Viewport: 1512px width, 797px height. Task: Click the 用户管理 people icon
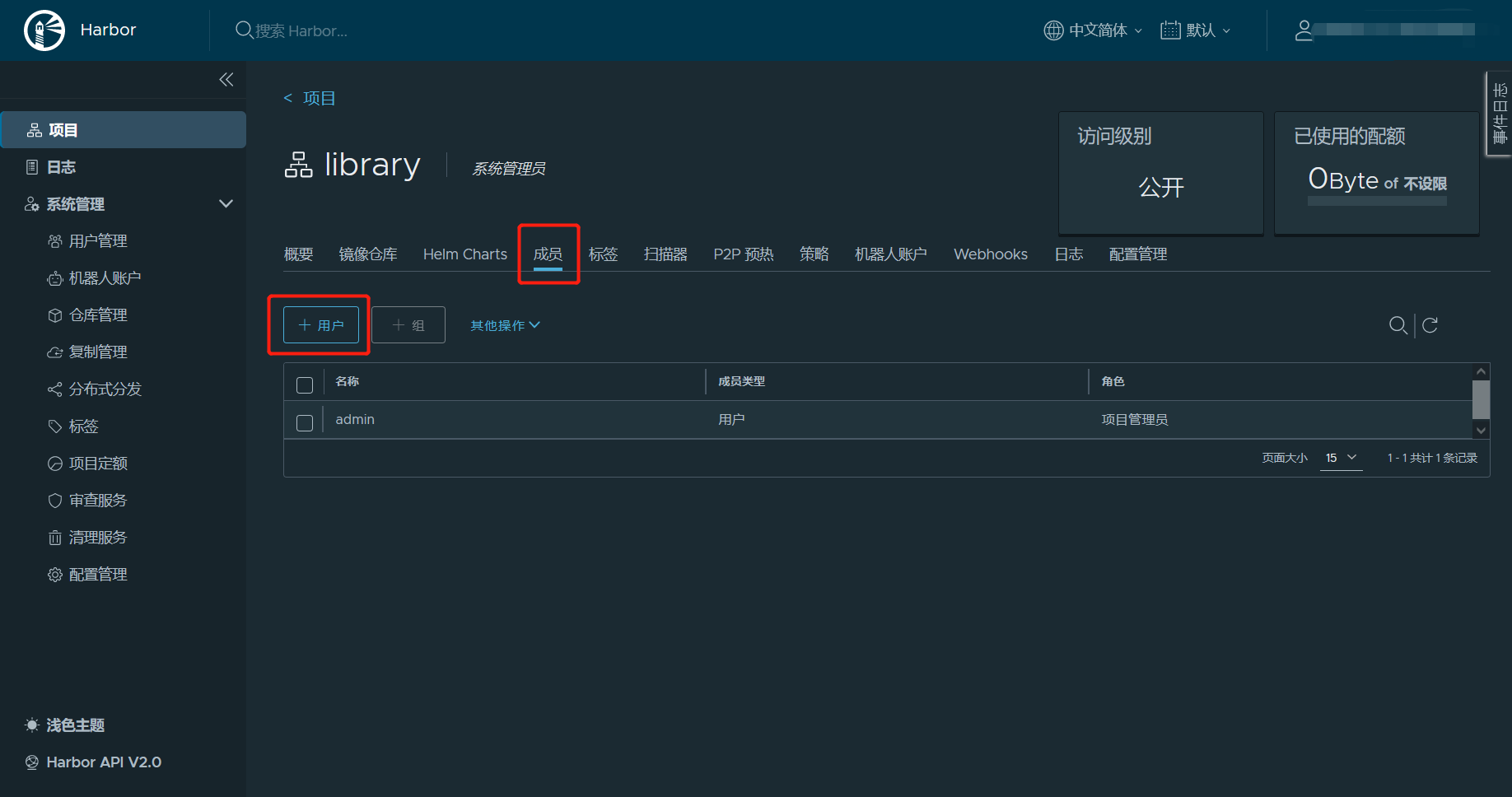point(55,241)
